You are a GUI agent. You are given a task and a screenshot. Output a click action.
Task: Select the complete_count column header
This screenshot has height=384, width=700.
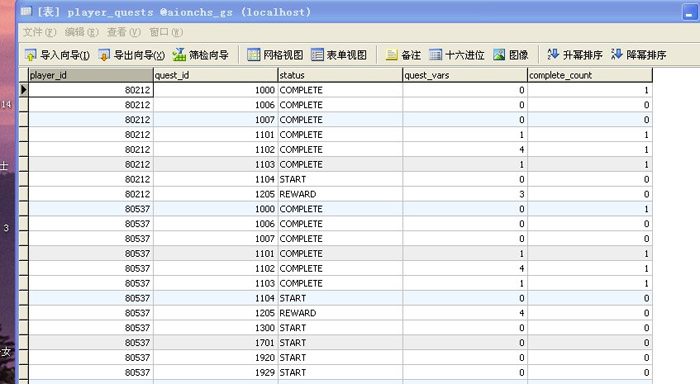click(x=590, y=75)
